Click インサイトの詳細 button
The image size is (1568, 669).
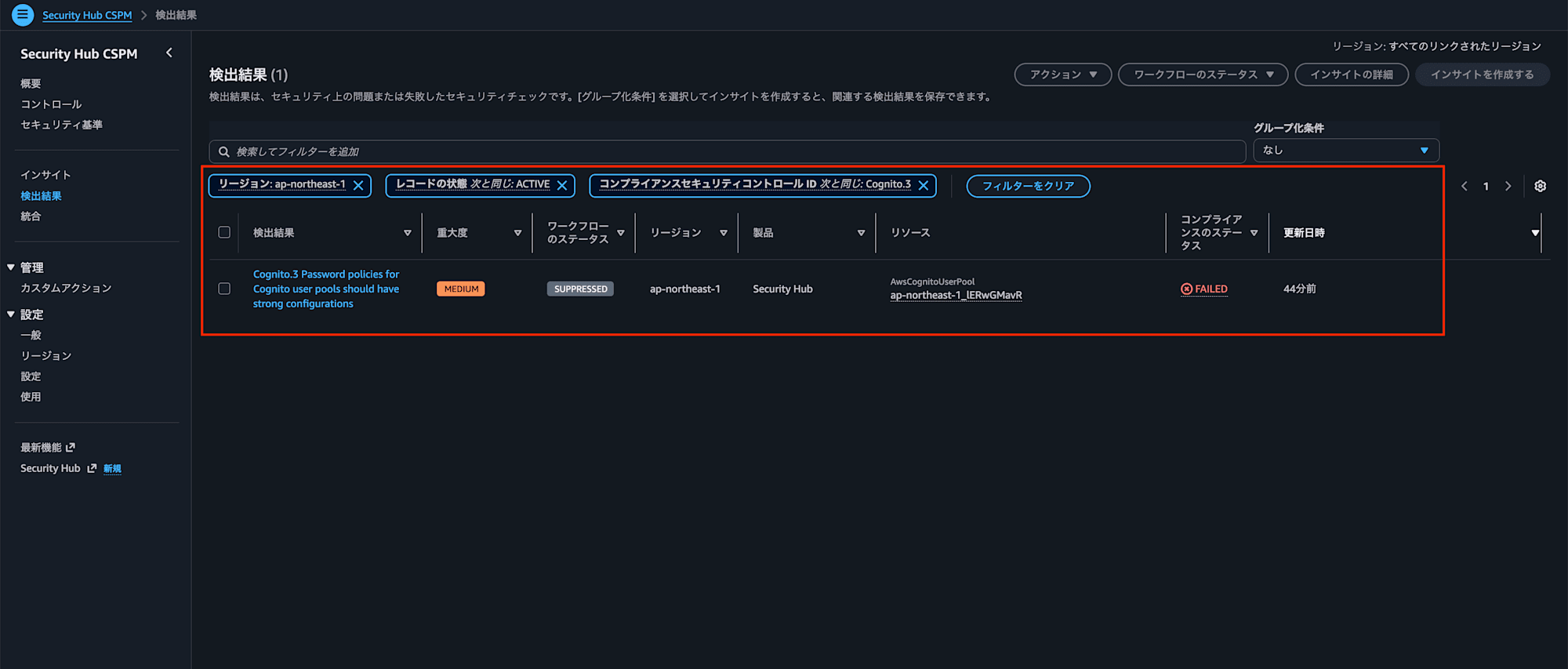[1352, 75]
